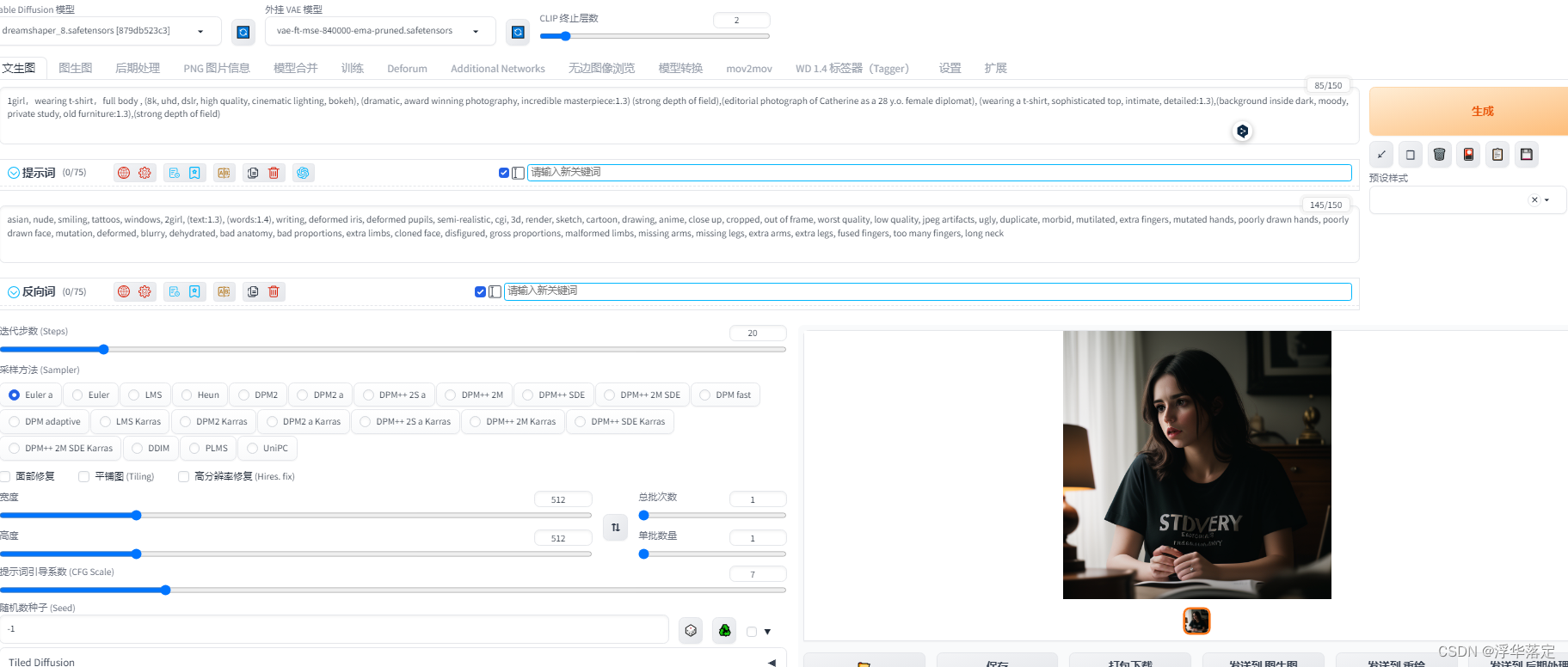Select the Heun sampler
1568x667 pixels.
(200, 395)
